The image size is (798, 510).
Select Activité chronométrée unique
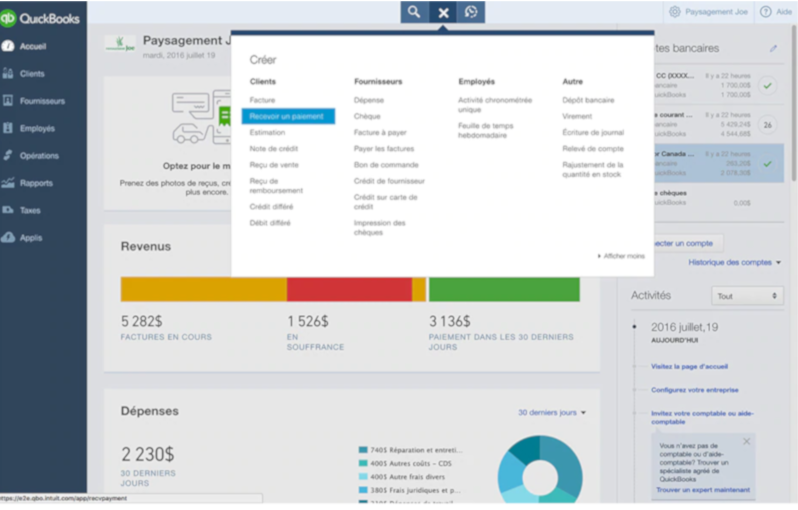click(x=495, y=105)
